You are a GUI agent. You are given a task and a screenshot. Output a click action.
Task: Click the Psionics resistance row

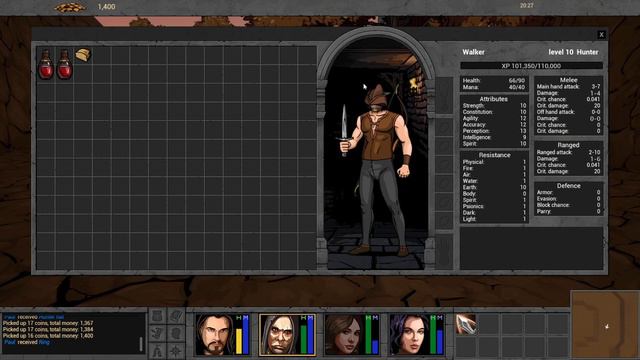(x=494, y=207)
